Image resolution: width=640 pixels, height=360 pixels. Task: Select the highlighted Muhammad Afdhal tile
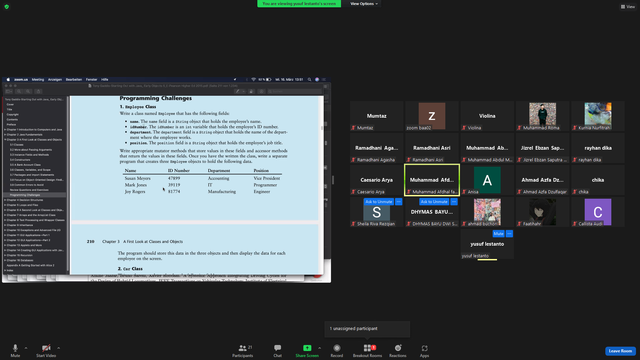(x=432, y=180)
